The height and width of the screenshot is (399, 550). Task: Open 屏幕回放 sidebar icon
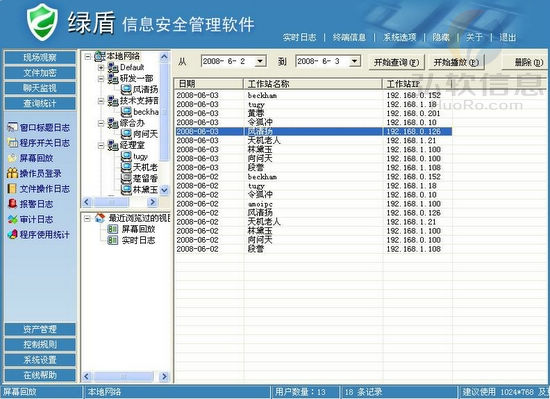tap(12, 158)
